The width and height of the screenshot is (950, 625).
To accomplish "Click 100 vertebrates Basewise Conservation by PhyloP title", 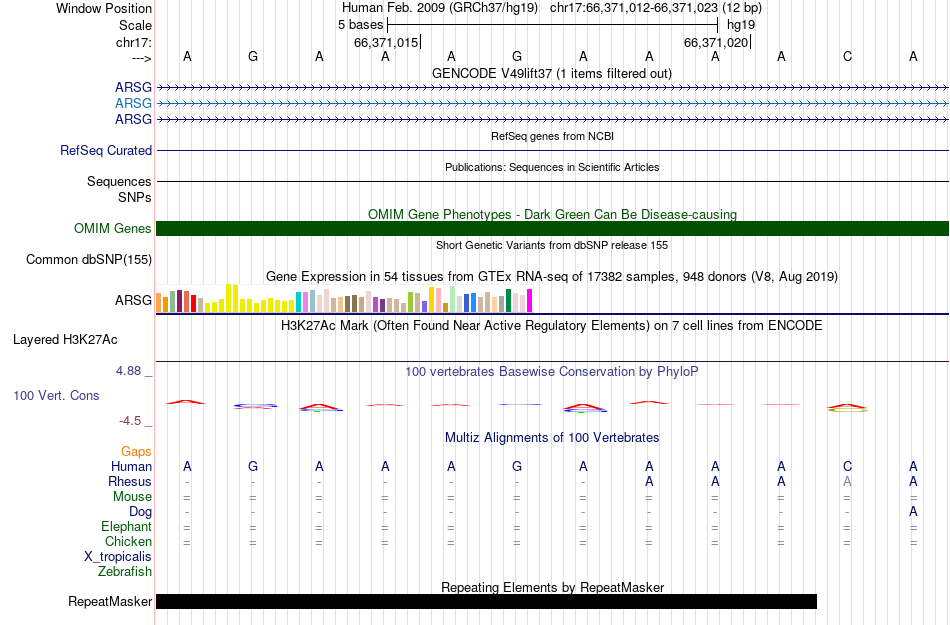I will (552, 372).
